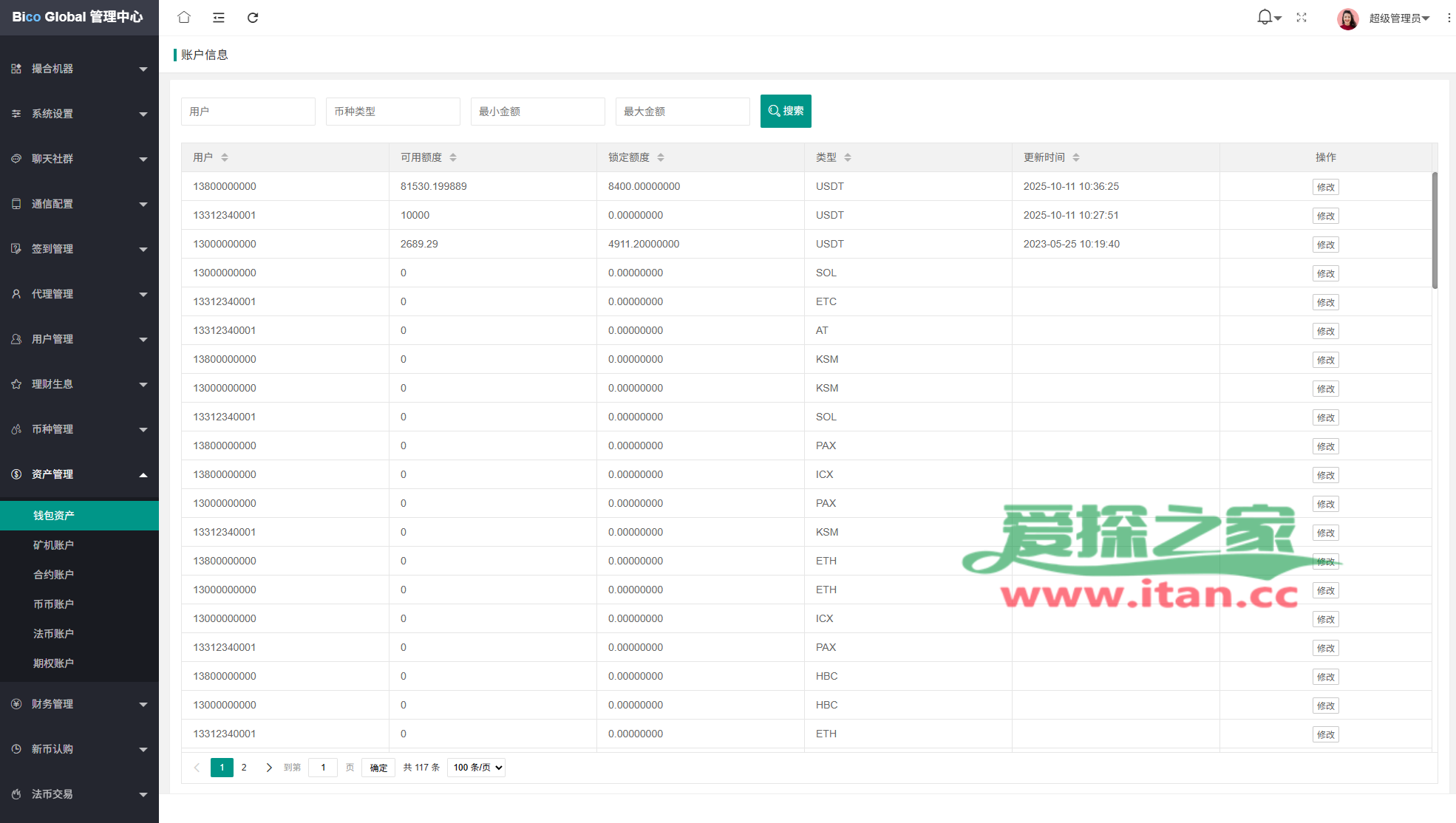1456x823 pixels.
Task: Click 修改 for the first 13800000000 USDT row
Action: [x=1325, y=187]
